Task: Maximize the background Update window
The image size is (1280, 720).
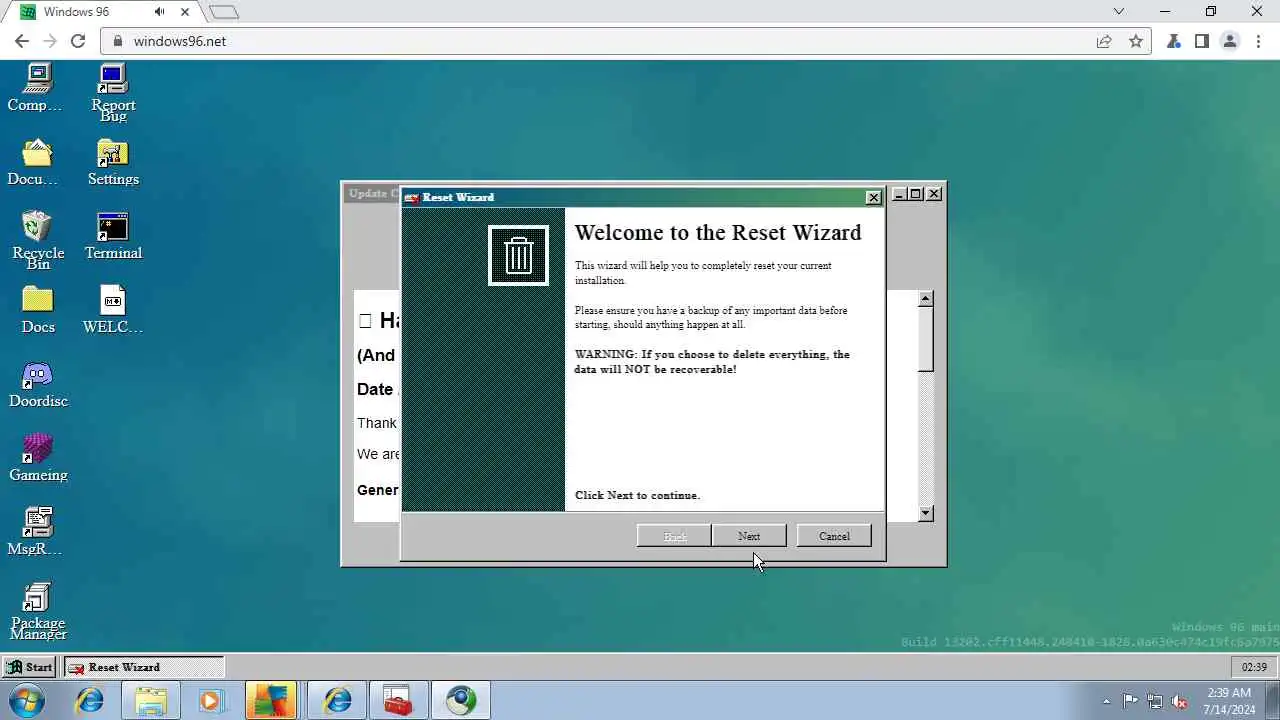Action: (x=915, y=194)
